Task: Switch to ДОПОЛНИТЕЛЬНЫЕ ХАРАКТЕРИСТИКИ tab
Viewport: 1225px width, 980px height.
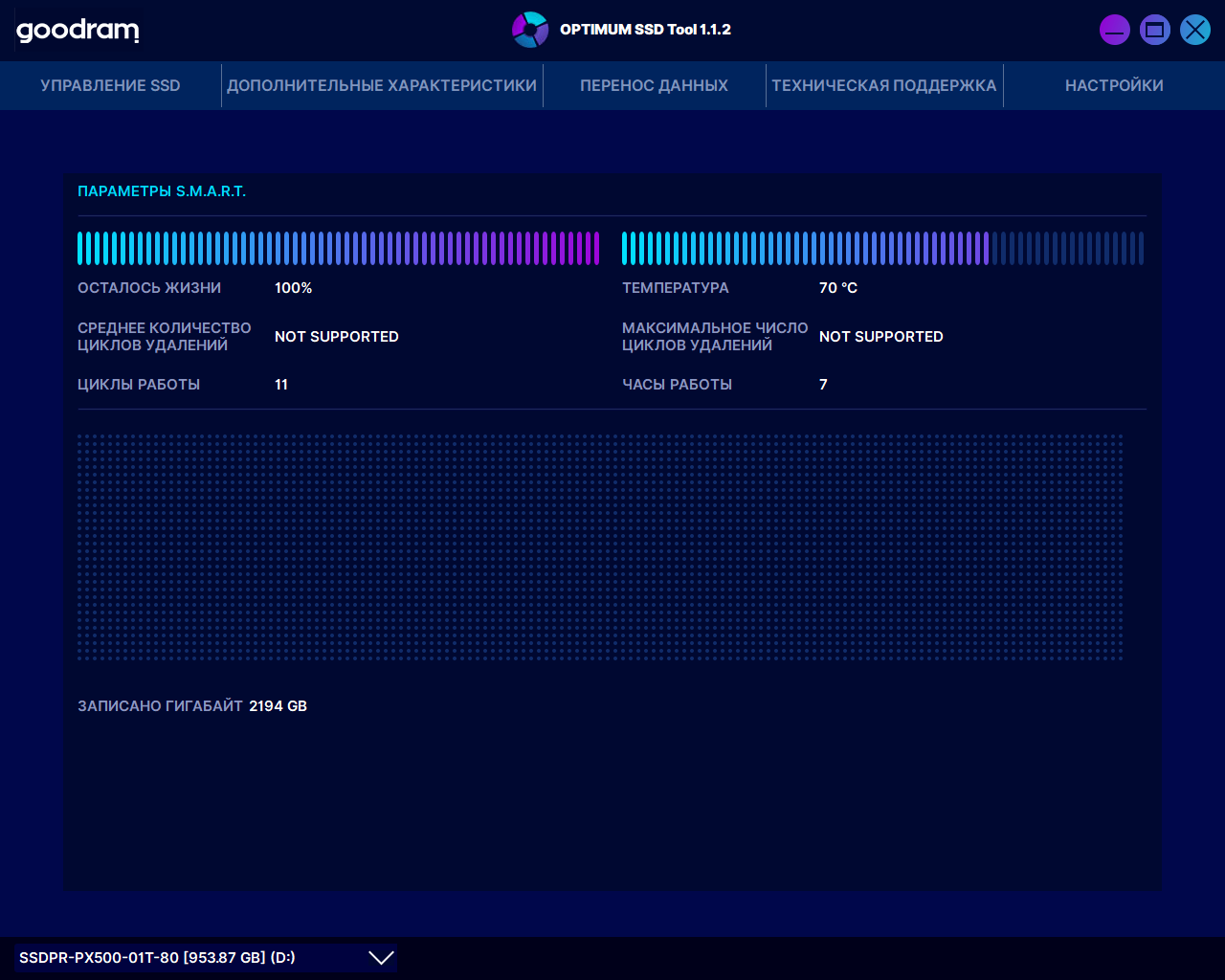Action: 382,85
